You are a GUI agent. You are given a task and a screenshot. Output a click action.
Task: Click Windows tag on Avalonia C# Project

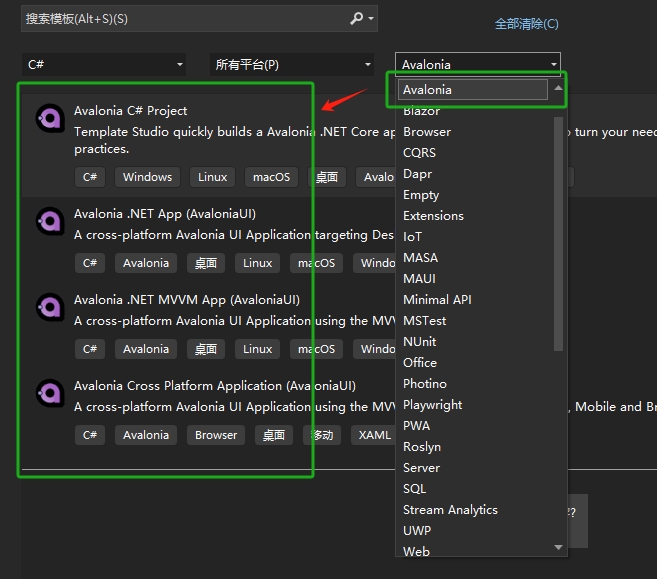(x=147, y=177)
